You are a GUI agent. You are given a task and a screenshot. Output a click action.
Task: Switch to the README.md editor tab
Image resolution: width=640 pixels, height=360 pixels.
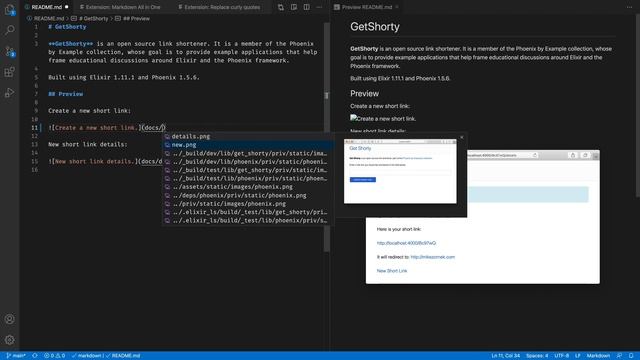(x=47, y=7)
